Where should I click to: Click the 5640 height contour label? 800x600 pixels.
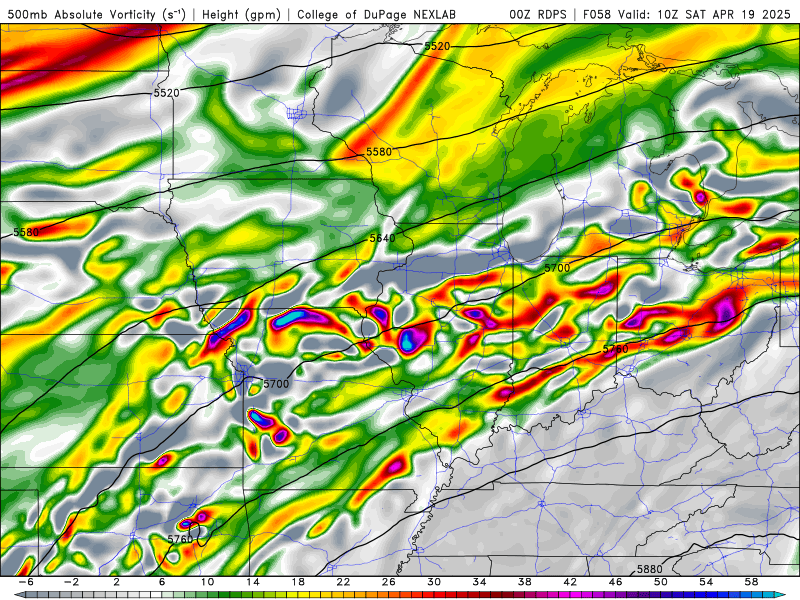382,238
